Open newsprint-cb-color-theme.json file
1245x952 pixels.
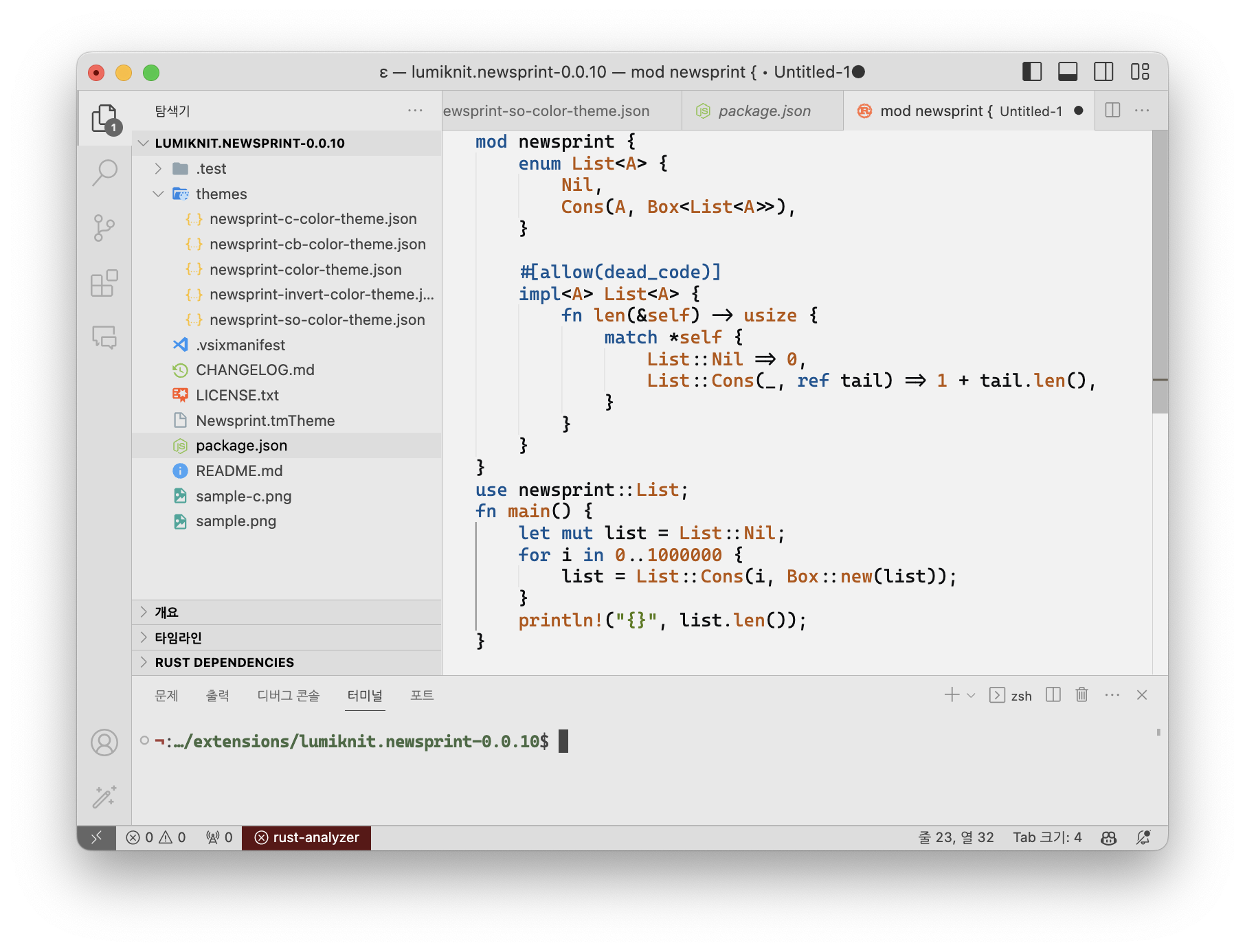point(287,244)
